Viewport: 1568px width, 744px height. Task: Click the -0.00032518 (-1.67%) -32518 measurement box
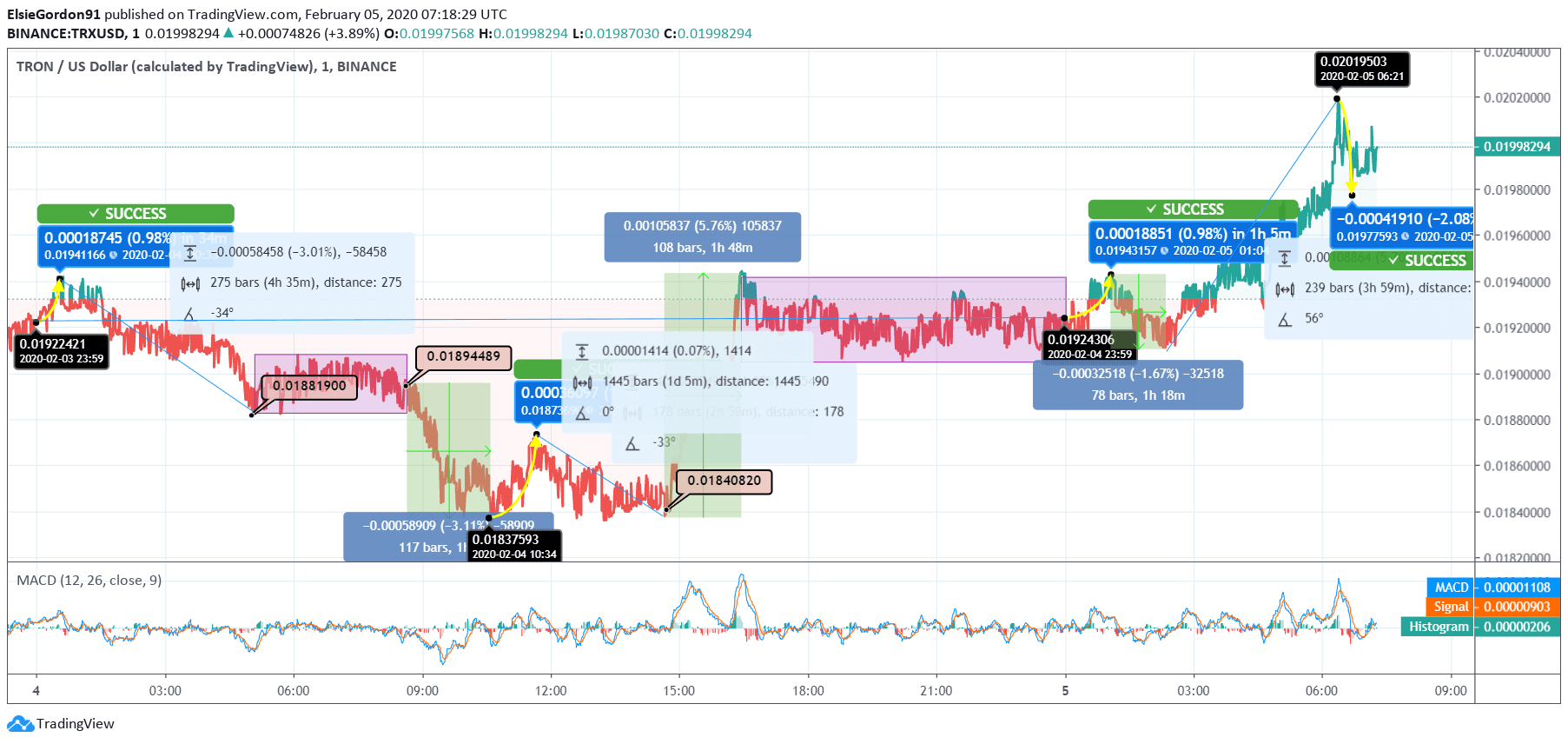click(x=1137, y=385)
